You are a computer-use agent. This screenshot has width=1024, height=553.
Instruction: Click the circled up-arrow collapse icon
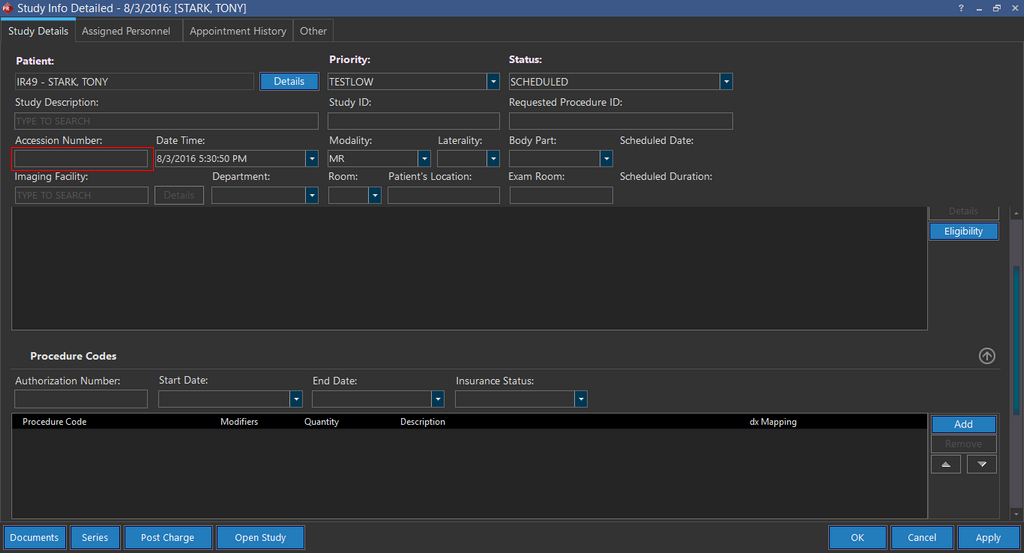click(x=986, y=356)
